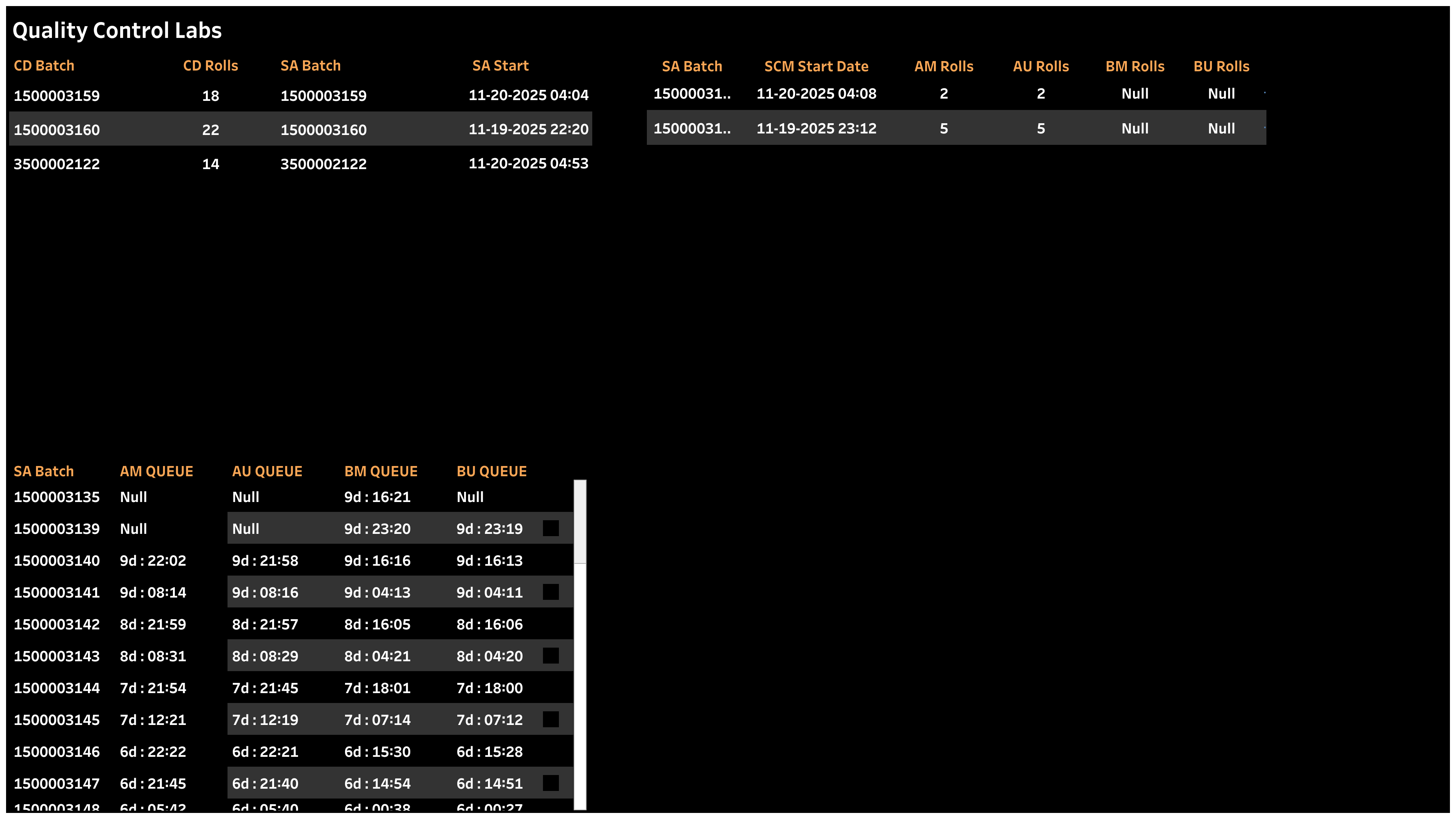Click SA Start 11-20-2025 04:04 value
Image resolution: width=1456 pixels, height=819 pixels.
coord(528,95)
